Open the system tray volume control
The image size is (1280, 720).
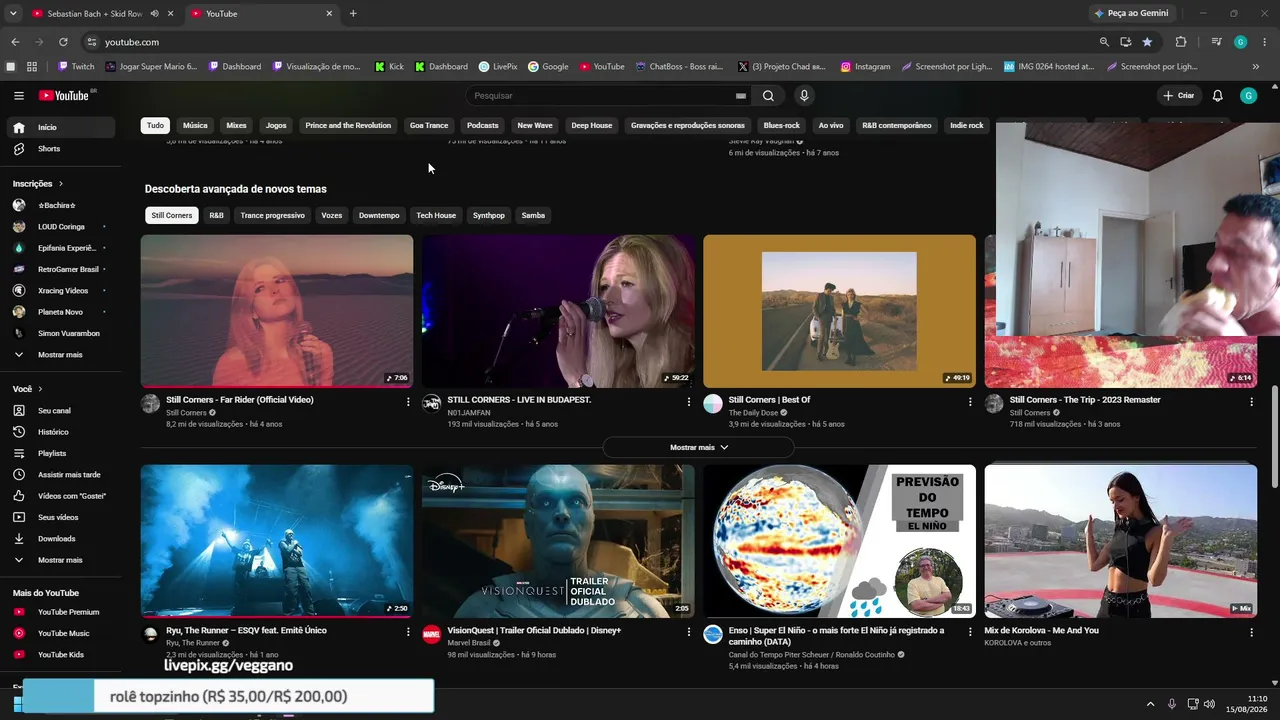pos(1209,704)
